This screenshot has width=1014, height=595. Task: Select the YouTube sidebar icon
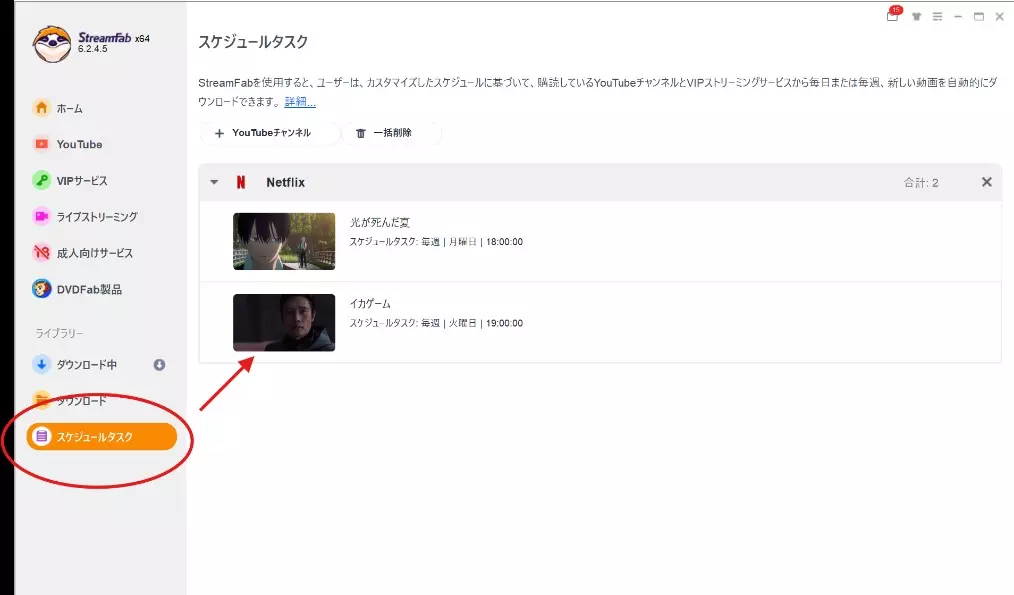pos(41,144)
